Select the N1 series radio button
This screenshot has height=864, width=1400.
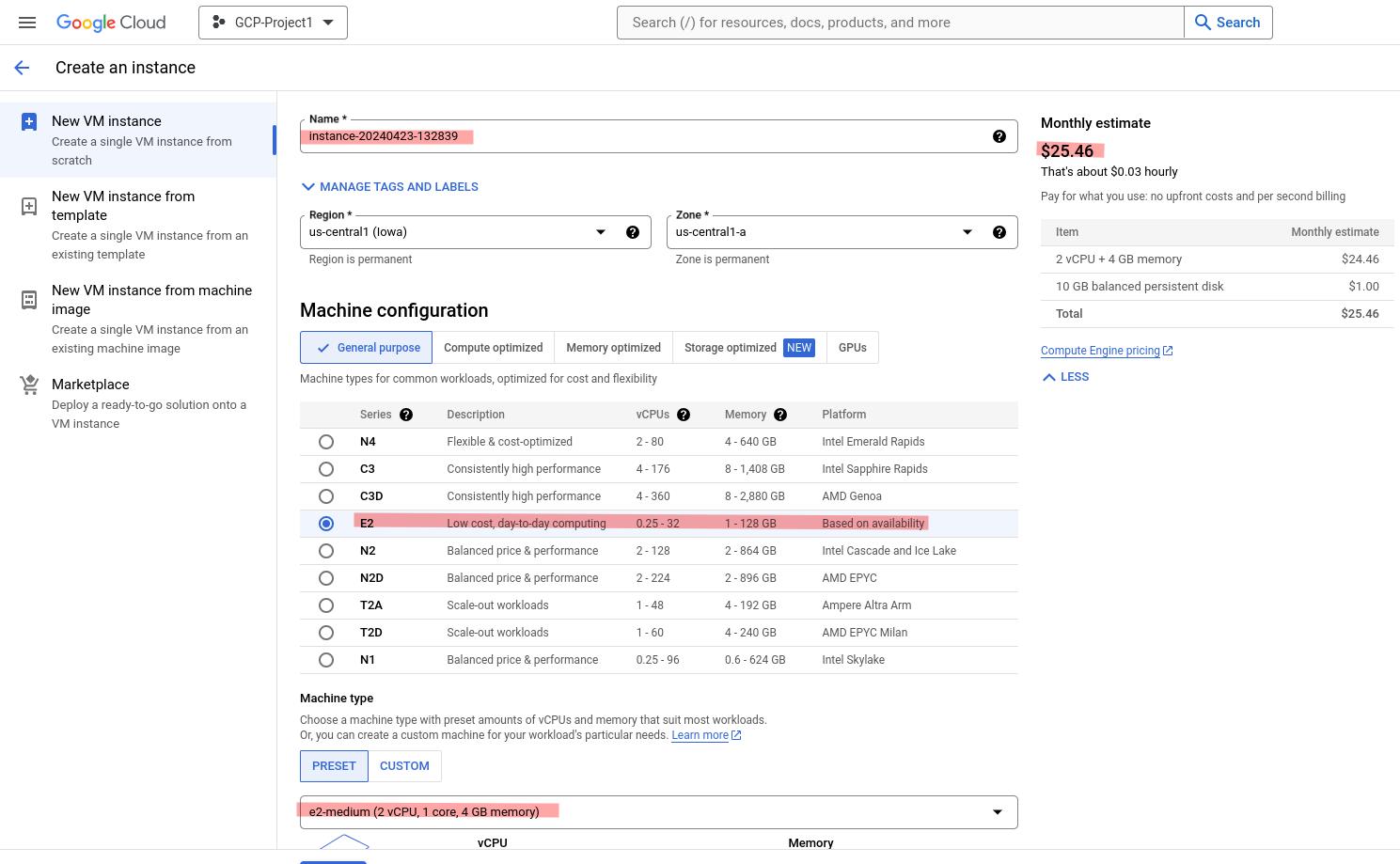[326, 660]
